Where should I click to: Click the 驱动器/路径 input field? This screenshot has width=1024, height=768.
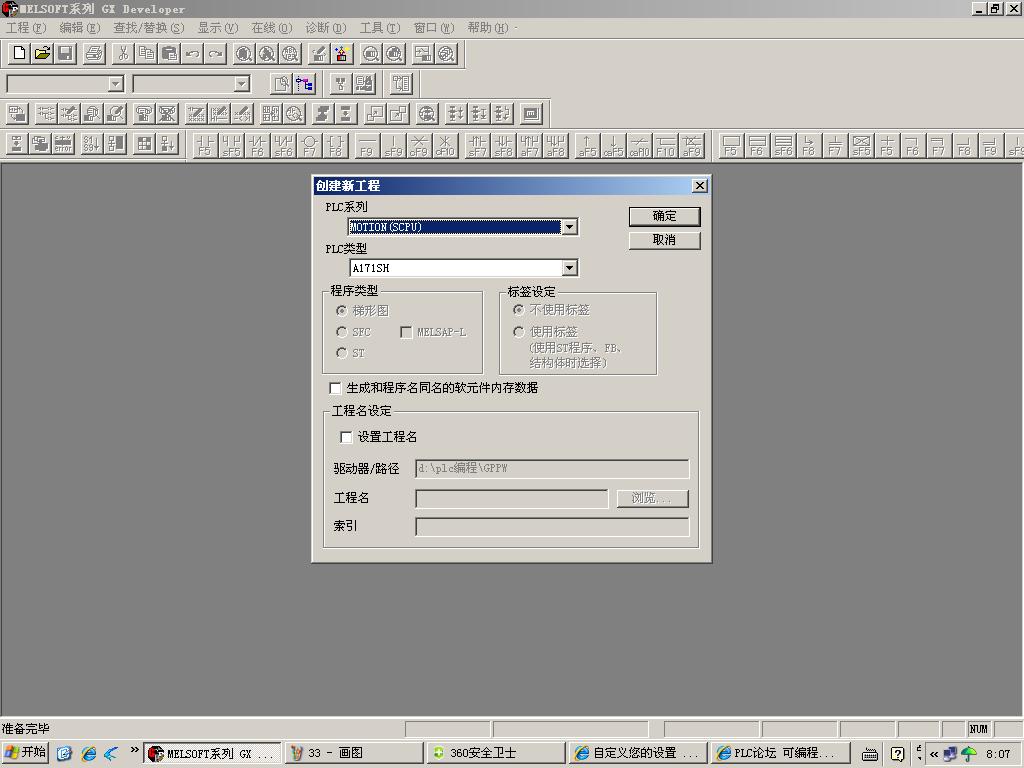[552, 468]
